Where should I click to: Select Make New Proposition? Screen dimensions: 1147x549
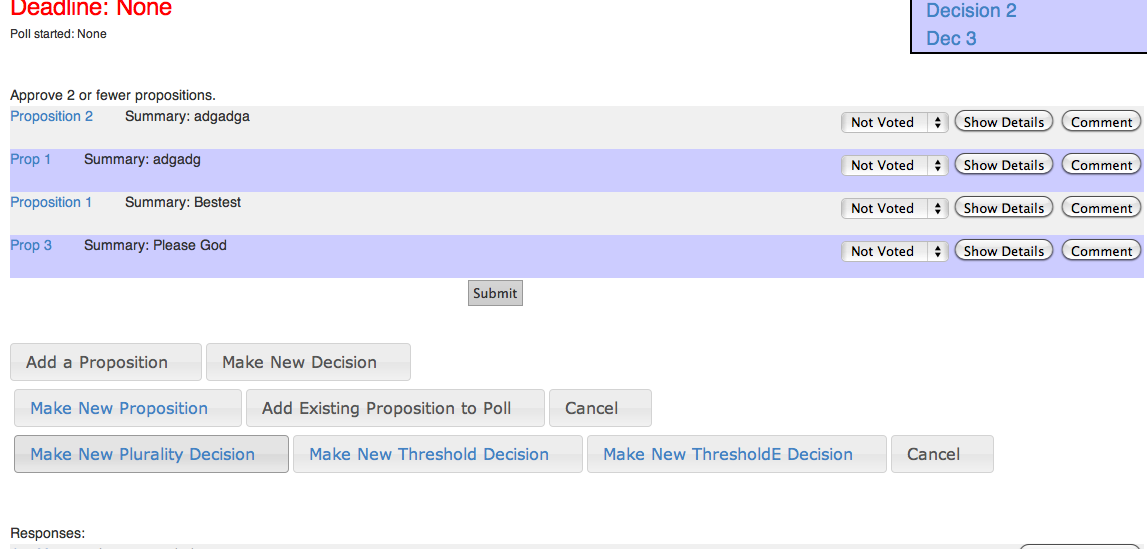(128, 408)
